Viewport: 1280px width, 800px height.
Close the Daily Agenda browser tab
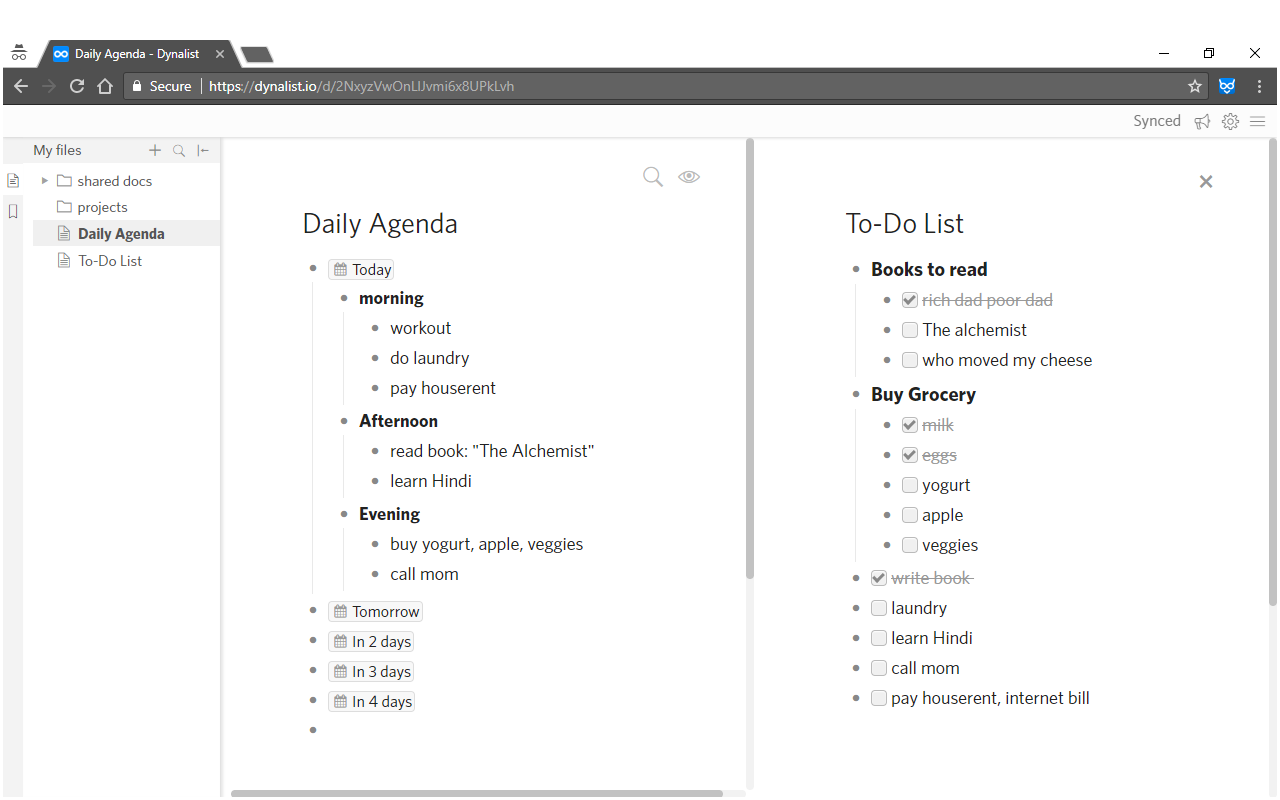[x=220, y=54]
